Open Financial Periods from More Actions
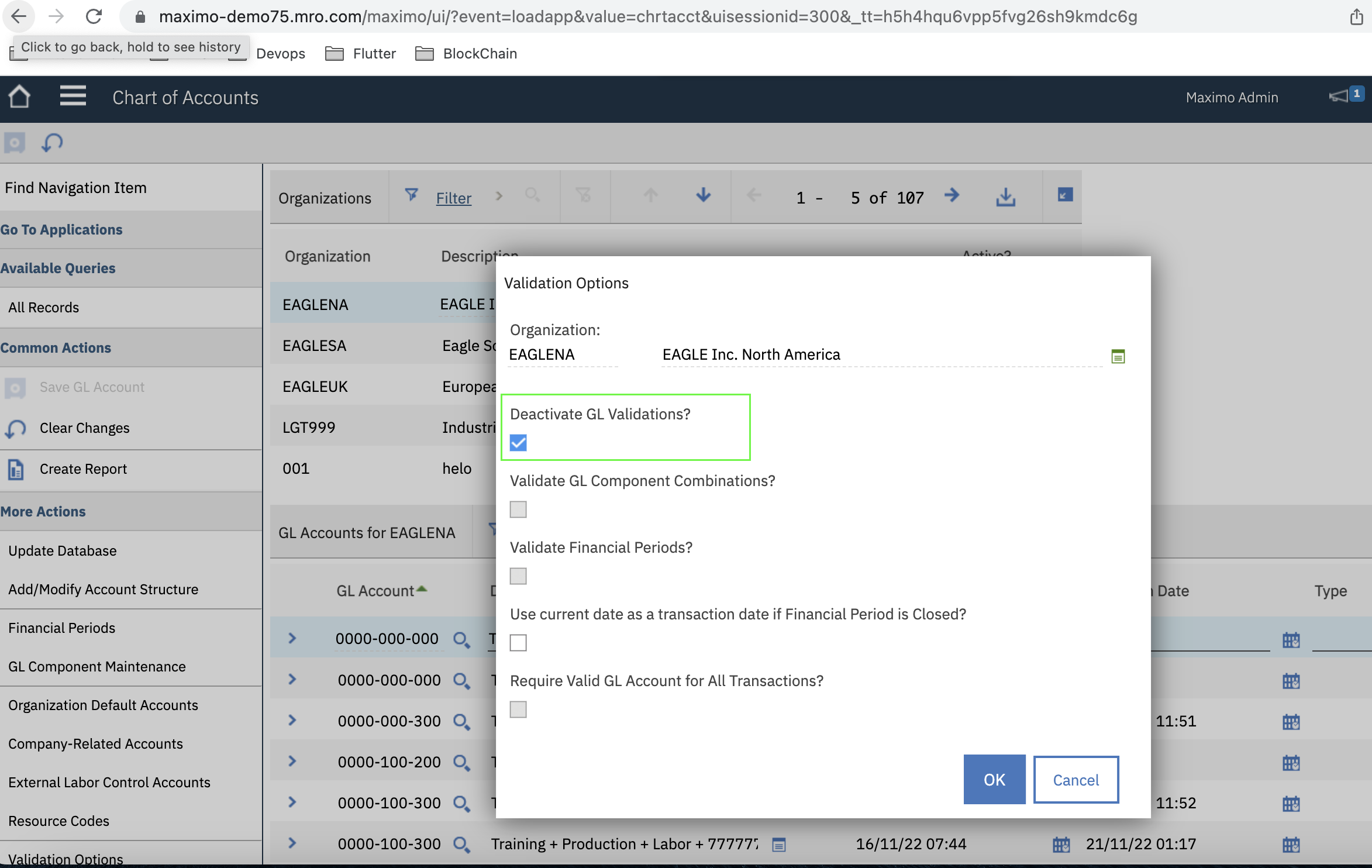The image size is (1372, 868). point(62,628)
